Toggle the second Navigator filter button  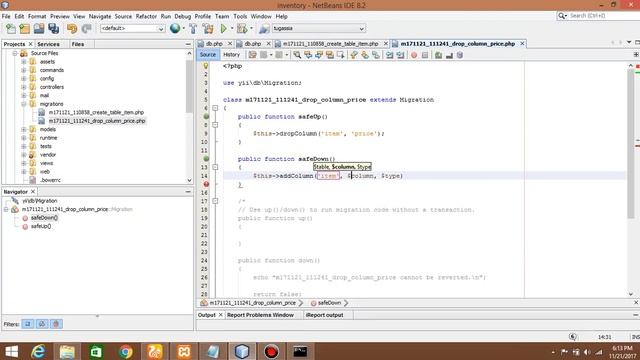(42, 324)
